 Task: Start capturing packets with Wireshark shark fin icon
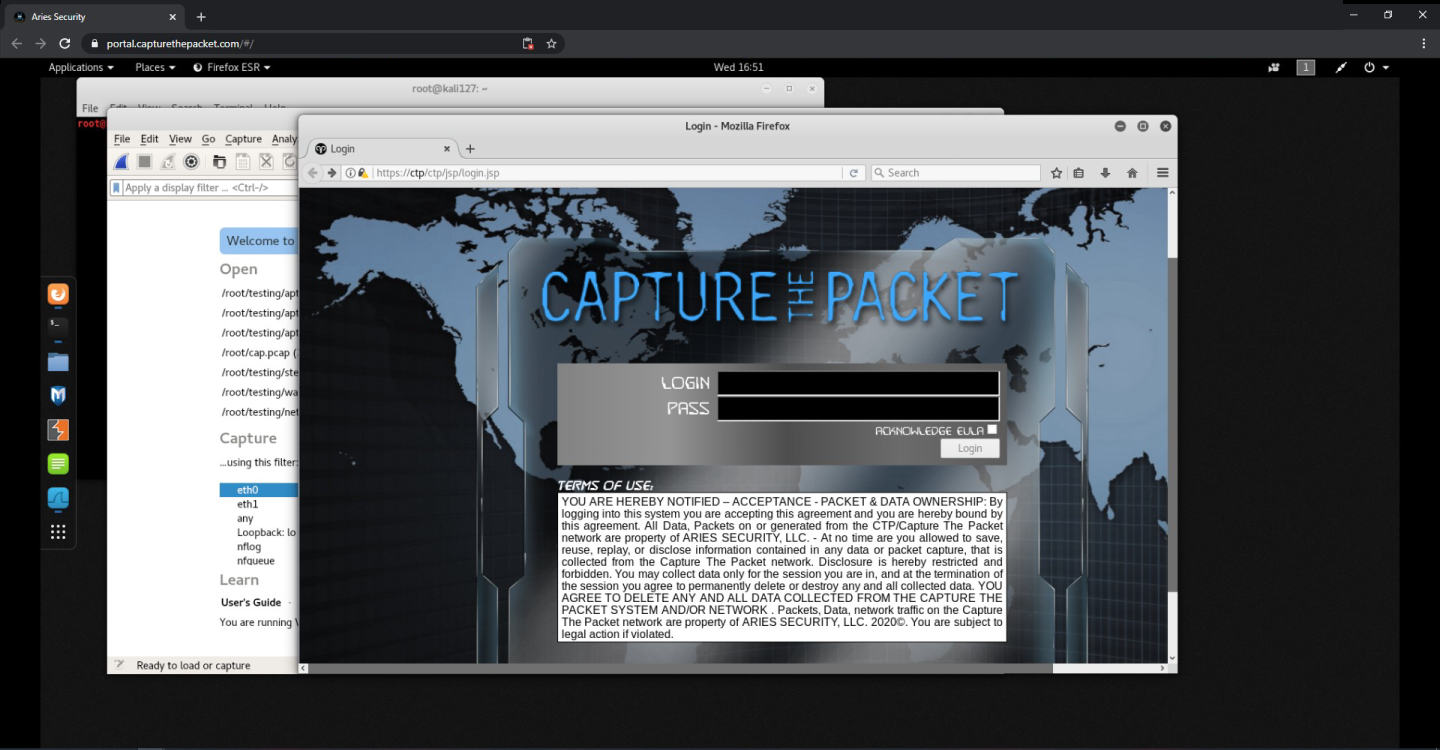click(121, 161)
